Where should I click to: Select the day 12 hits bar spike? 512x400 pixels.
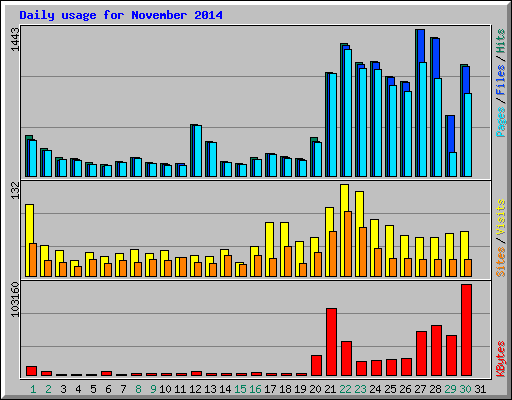coord(191,150)
